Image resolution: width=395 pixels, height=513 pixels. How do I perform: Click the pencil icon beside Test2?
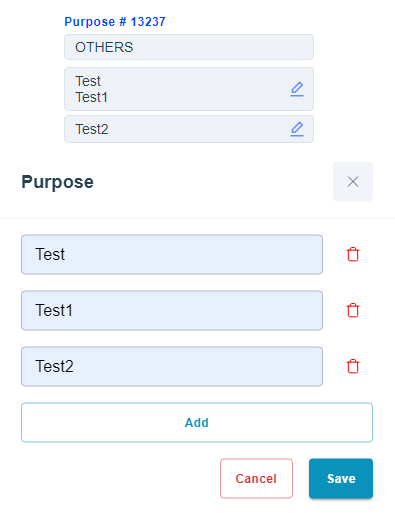[297, 129]
